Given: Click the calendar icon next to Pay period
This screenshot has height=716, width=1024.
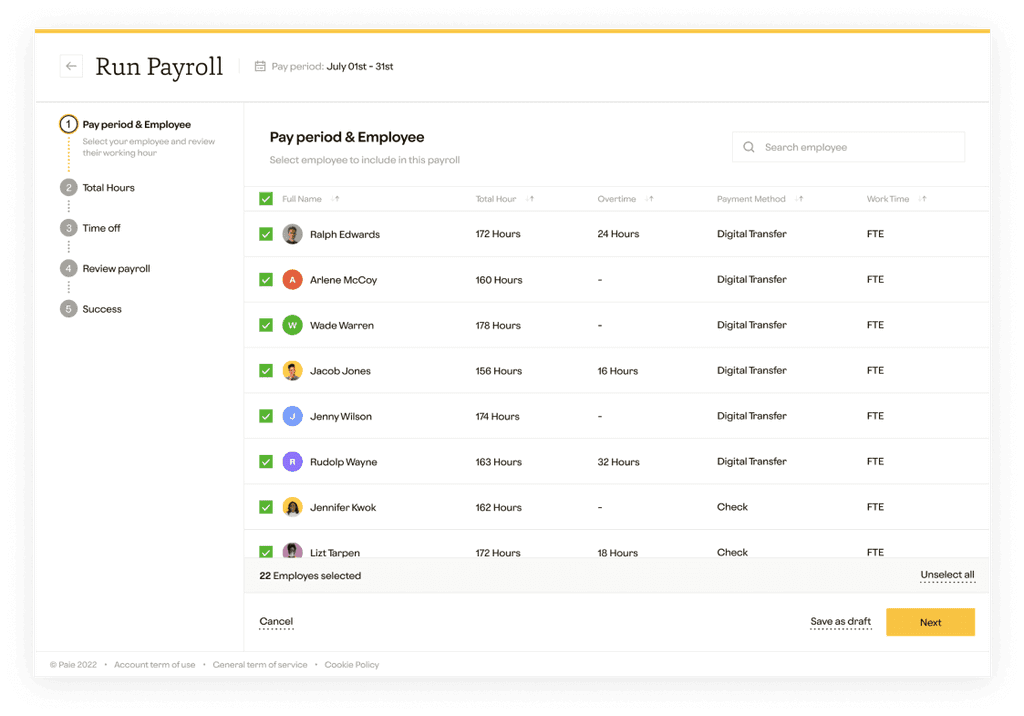Looking at the screenshot, I should pos(258,66).
